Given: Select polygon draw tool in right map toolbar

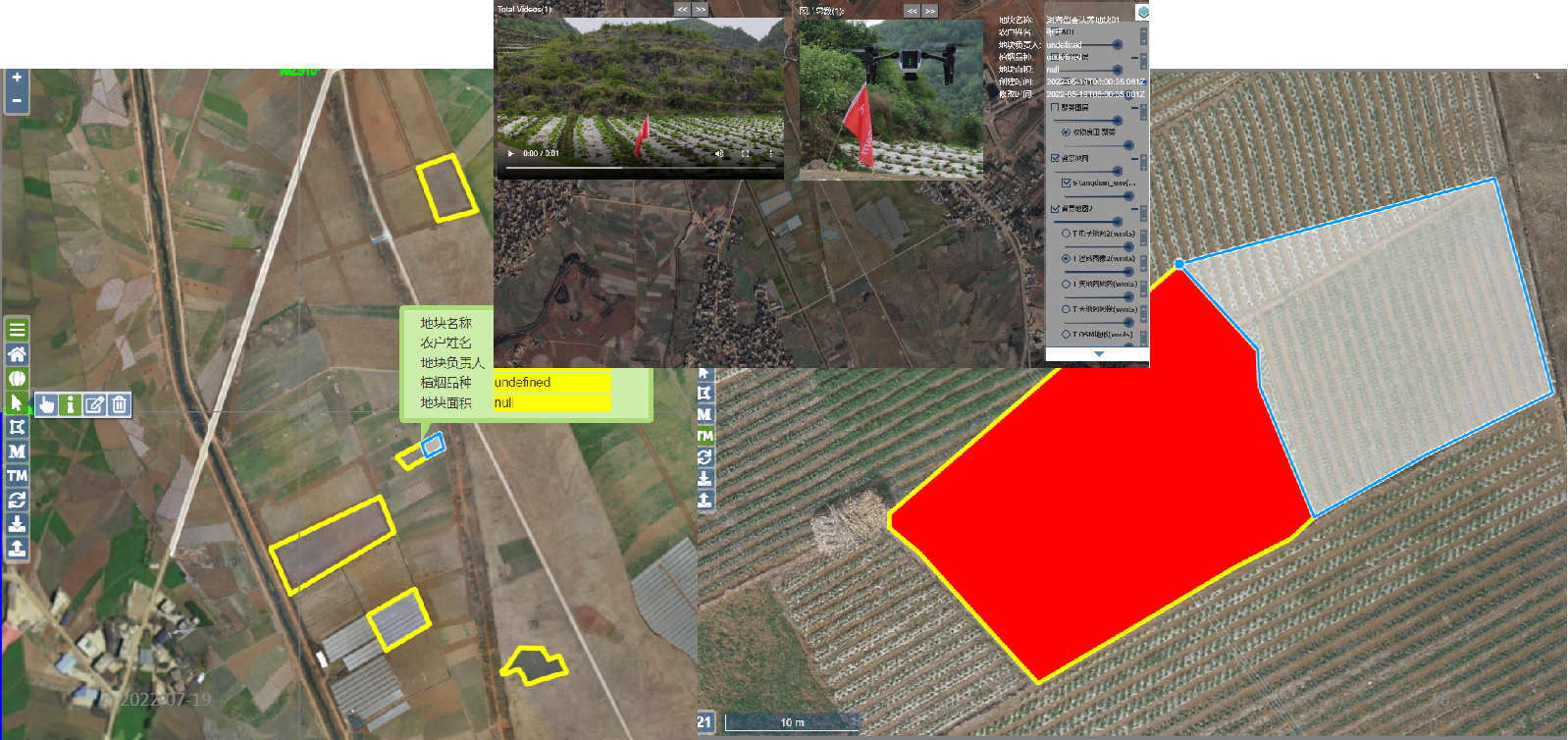Looking at the screenshot, I should (705, 393).
